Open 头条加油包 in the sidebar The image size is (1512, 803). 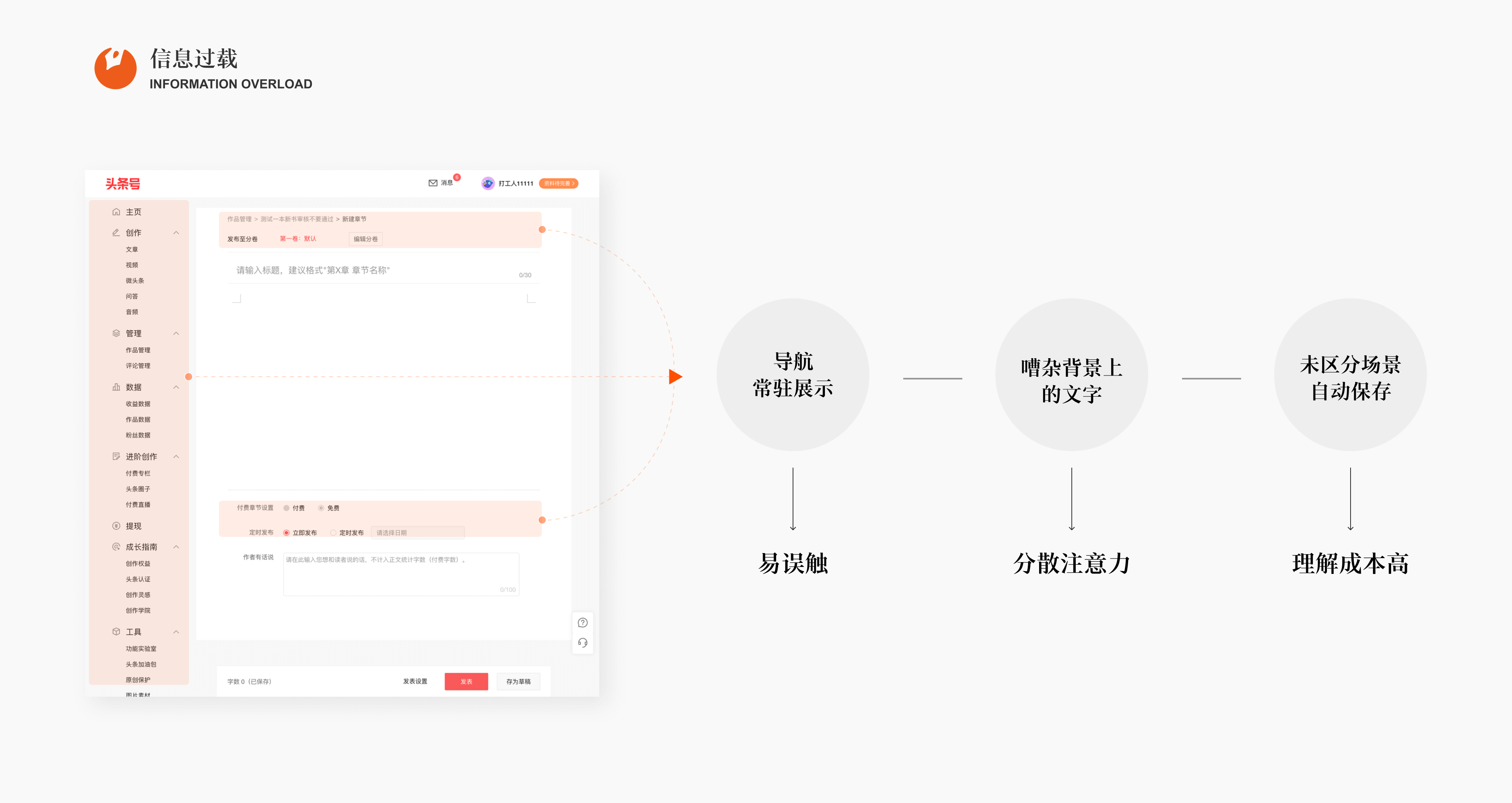[141, 664]
